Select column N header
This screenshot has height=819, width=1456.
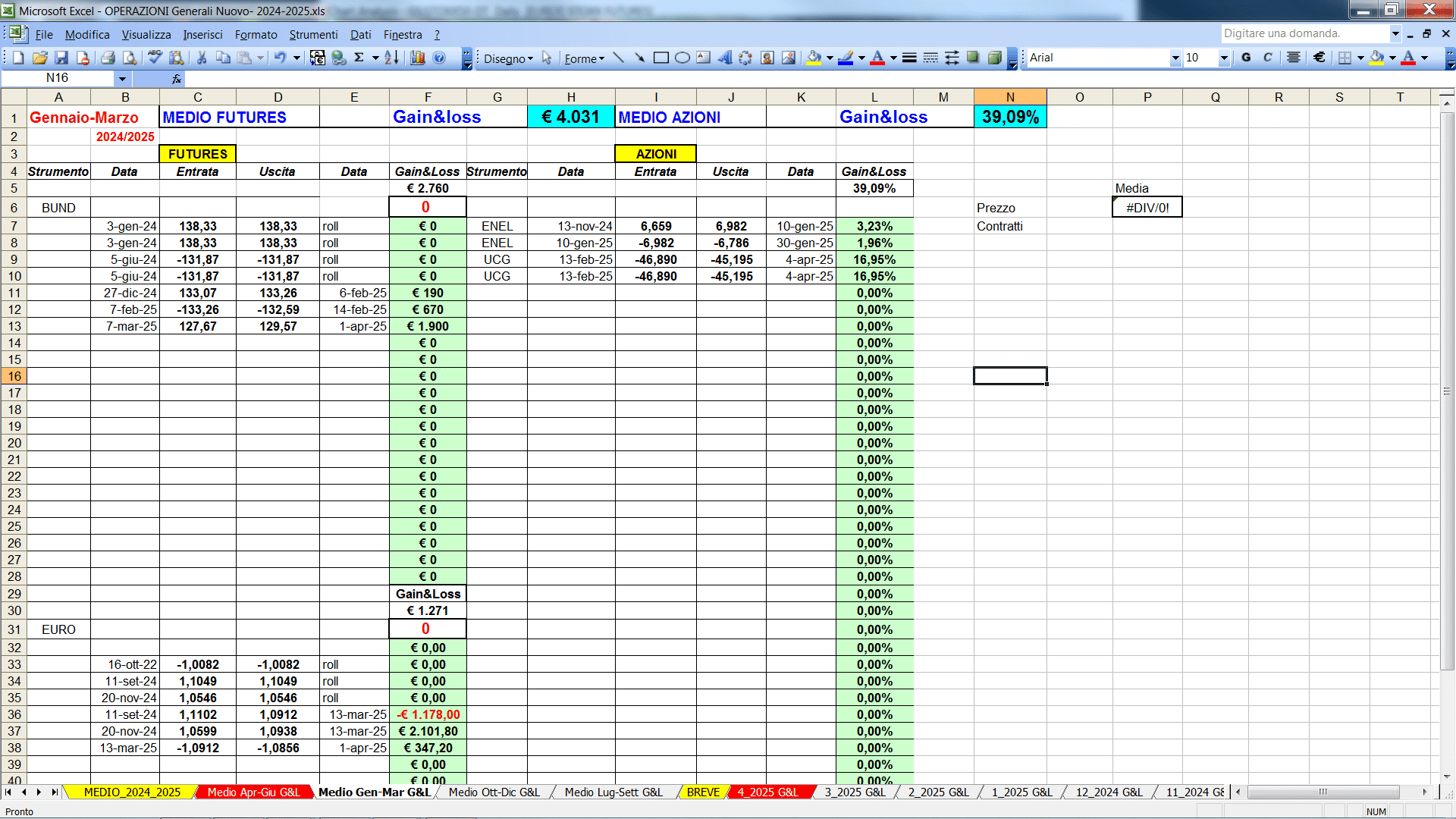(1010, 97)
